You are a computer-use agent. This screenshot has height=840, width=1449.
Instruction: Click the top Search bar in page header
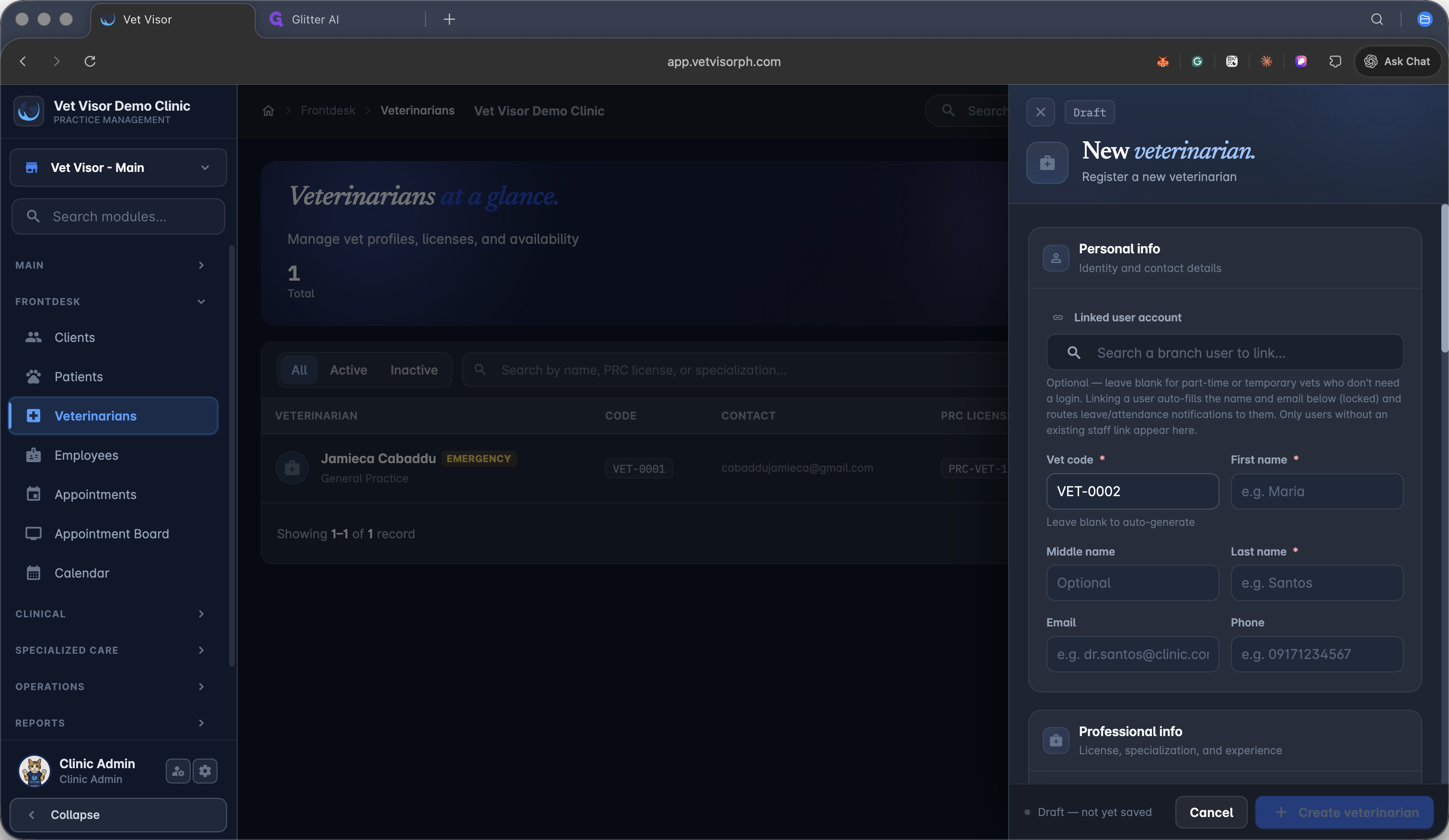[x=966, y=110]
